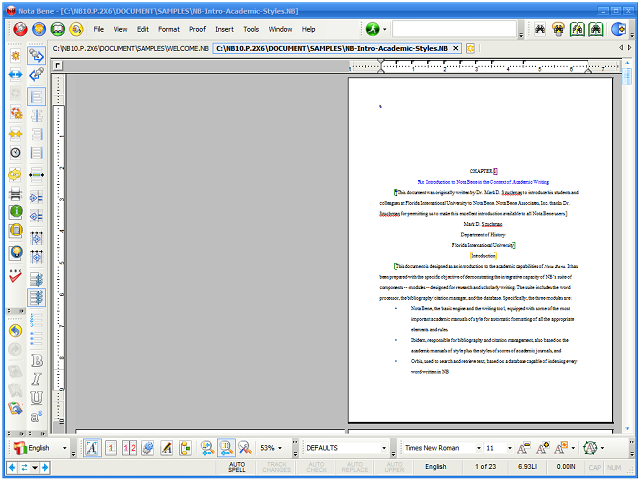Toggle TRACK CHANGES in the status bar
This screenshot has height=482, width=643.
(276, 467)
